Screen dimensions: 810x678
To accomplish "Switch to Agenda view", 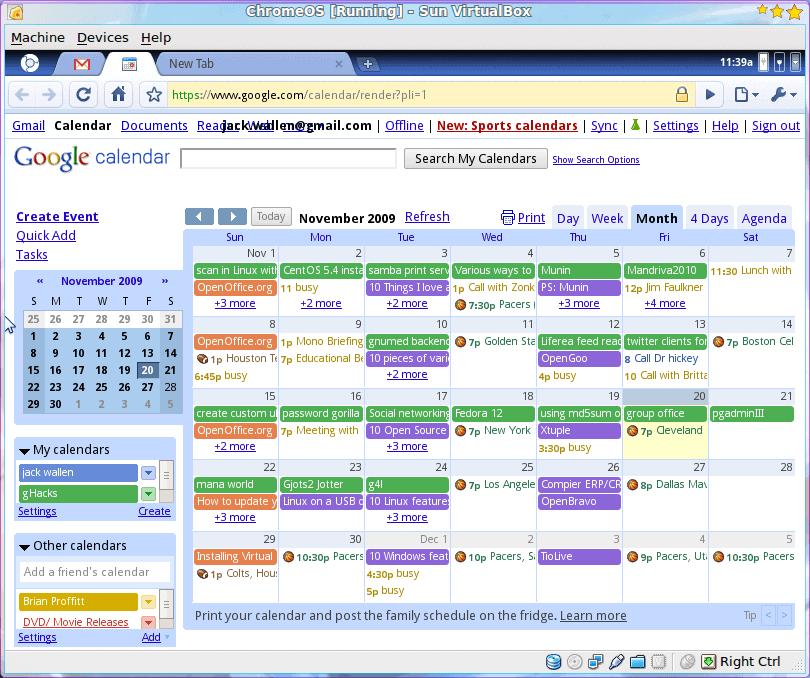I will 764,218.
